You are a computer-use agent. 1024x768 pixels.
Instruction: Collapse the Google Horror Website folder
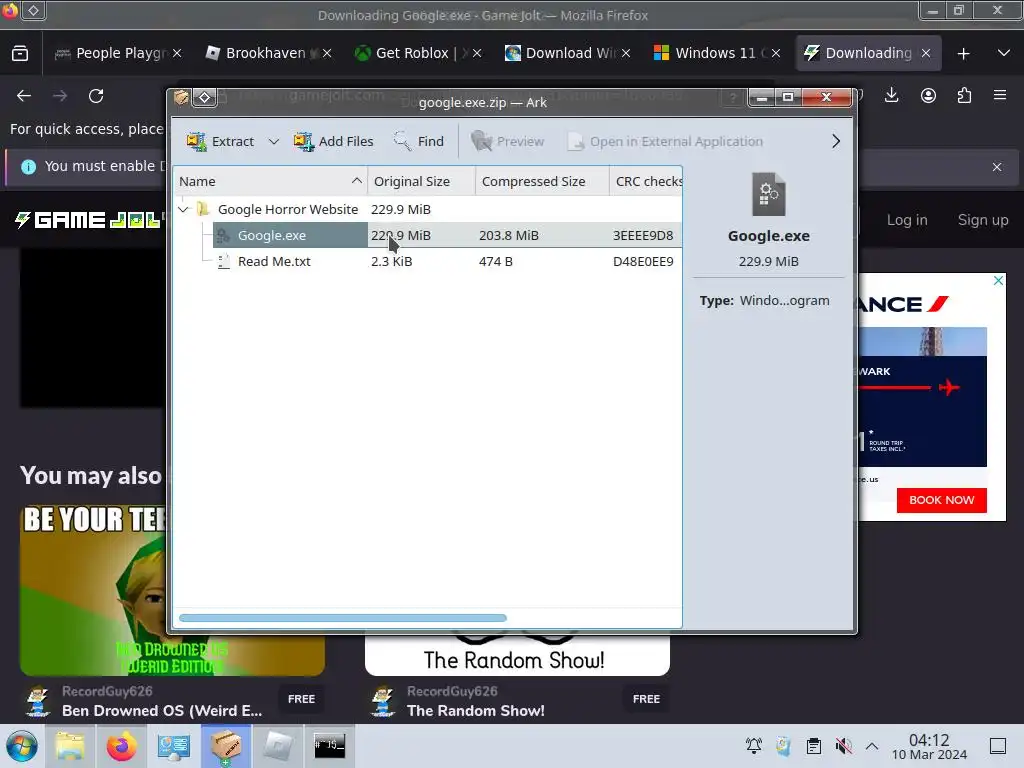click(x=184, y=209)
